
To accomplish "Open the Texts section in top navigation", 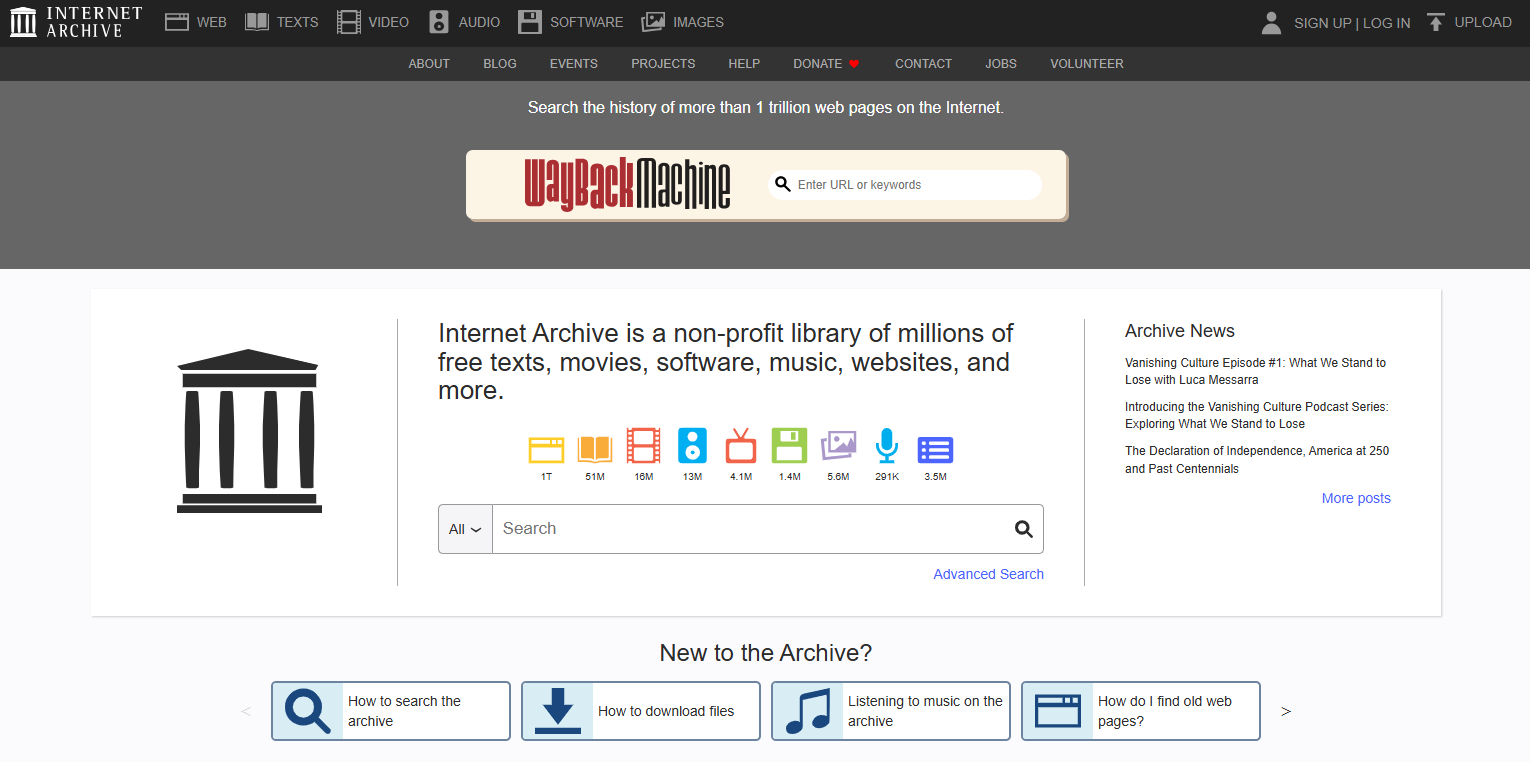I will point(281,22).
